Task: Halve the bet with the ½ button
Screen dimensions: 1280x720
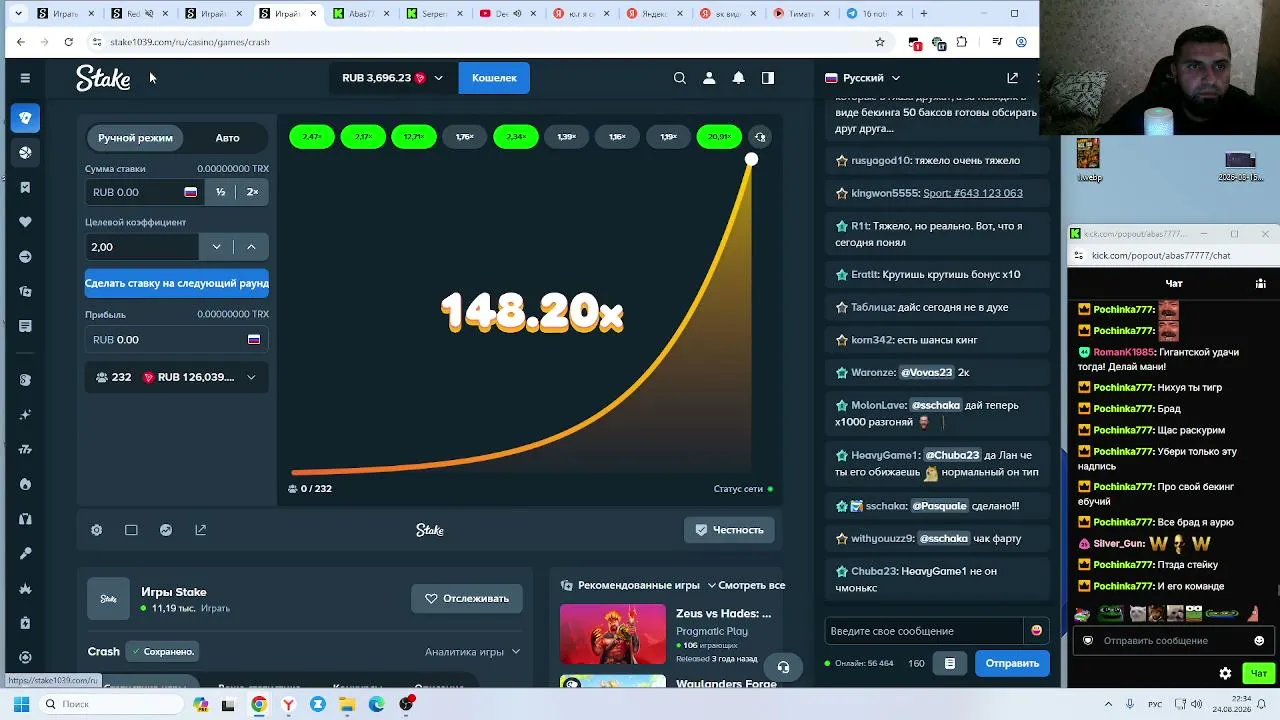Action: click(x=220, y=192)
